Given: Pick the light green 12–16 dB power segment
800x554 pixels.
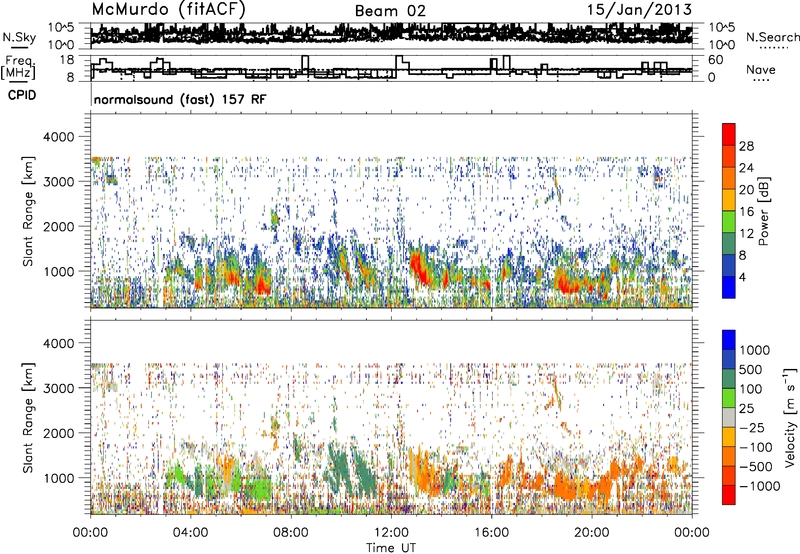Looking at the screenshot, I should click(729, 222).
